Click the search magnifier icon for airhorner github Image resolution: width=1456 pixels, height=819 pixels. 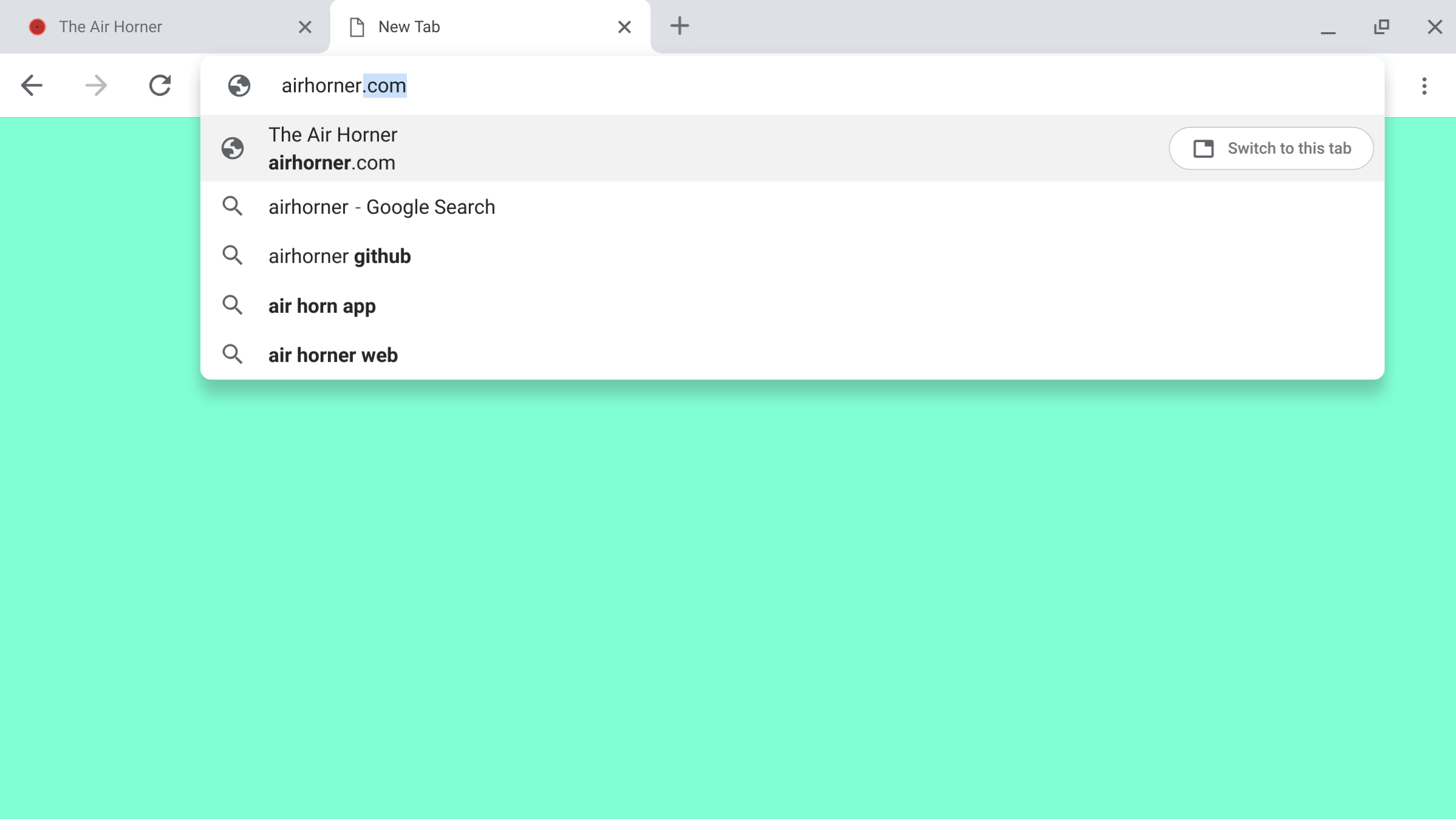232,255
